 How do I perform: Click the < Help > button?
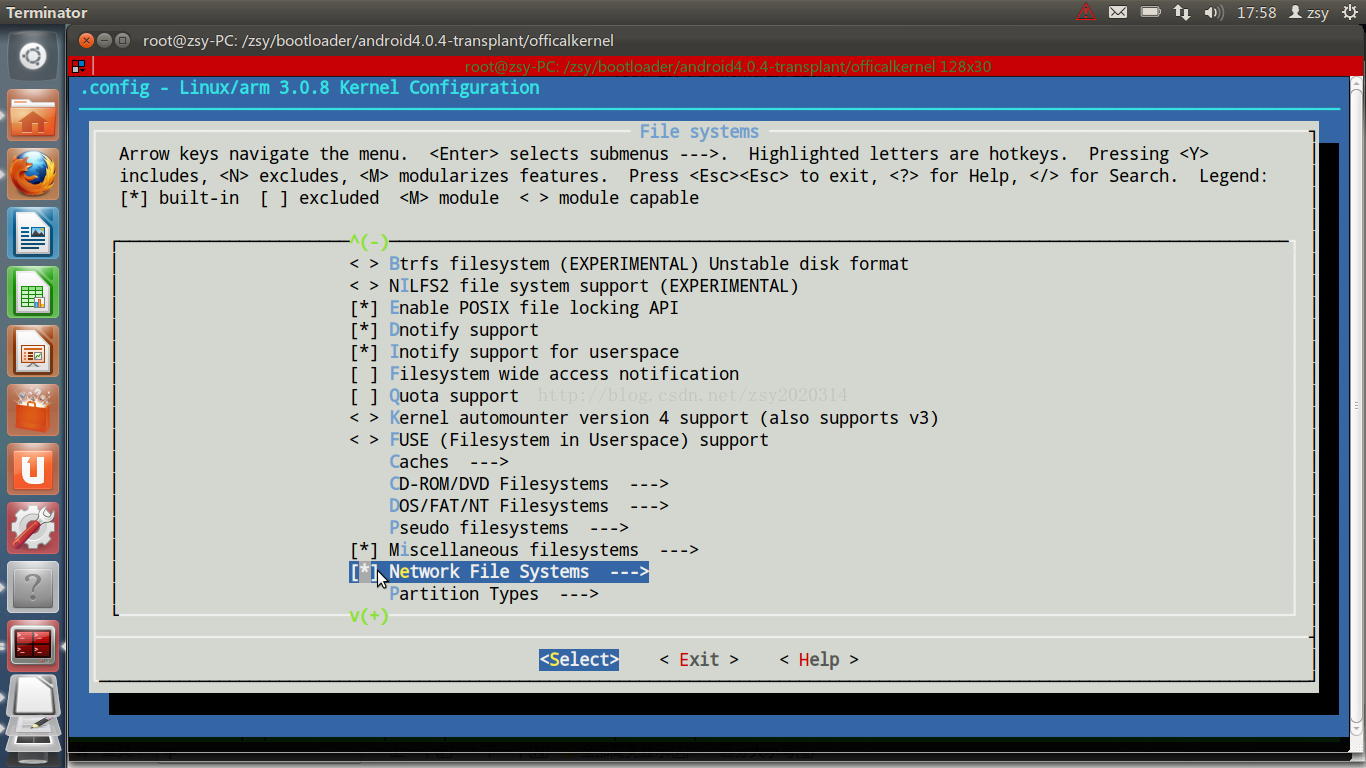coord(819,660)
